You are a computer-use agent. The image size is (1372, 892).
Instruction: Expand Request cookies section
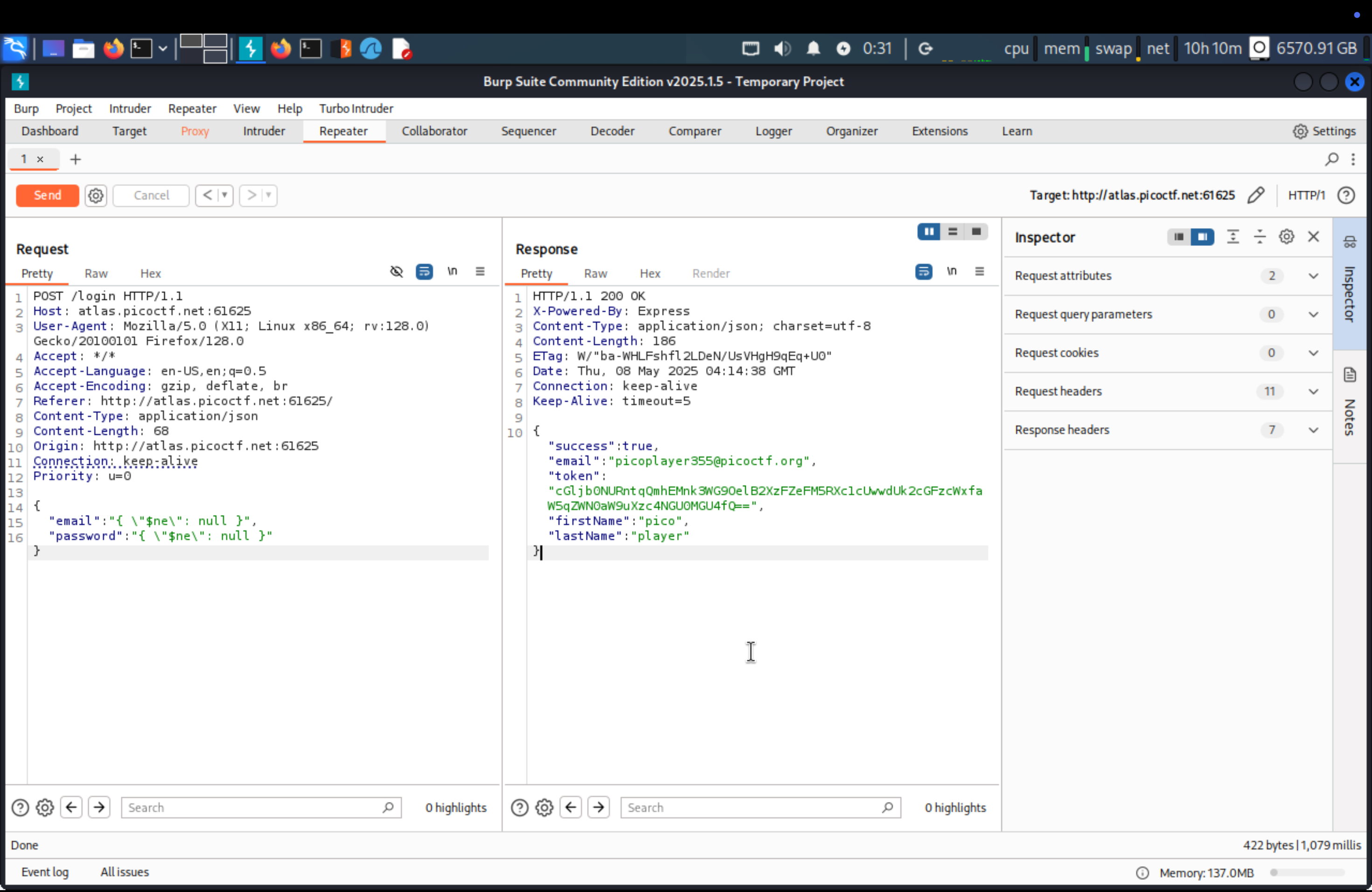click(x=1167, y=353)
